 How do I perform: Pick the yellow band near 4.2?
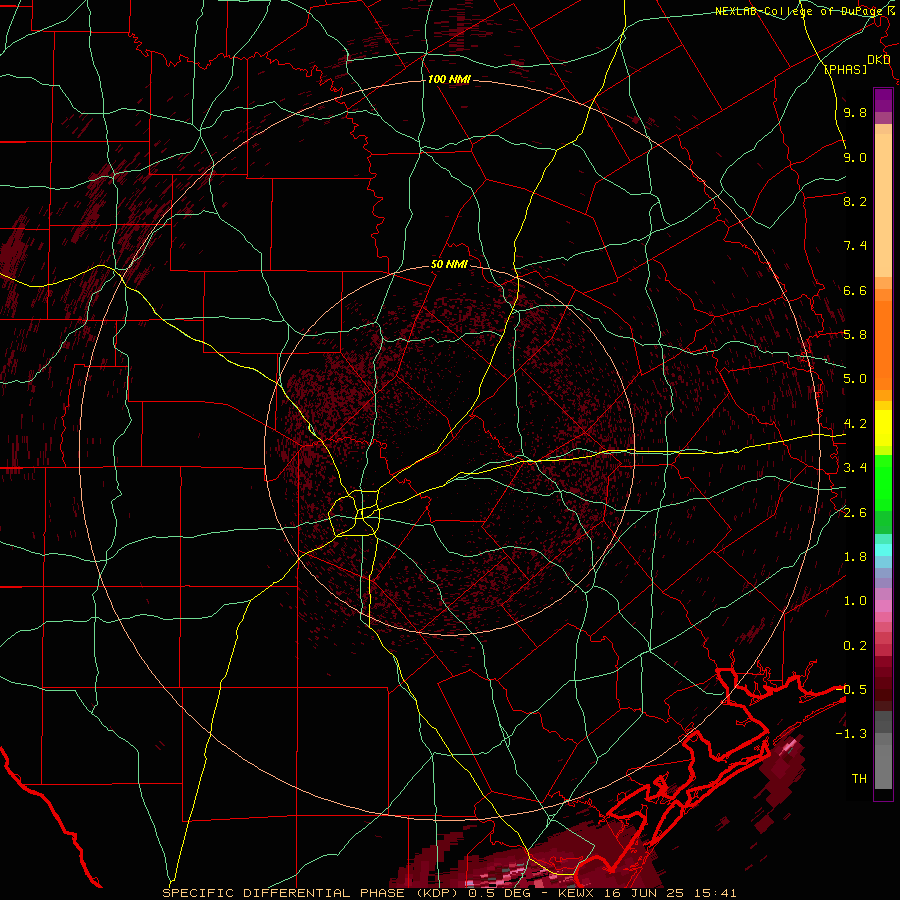coord(883,428)
